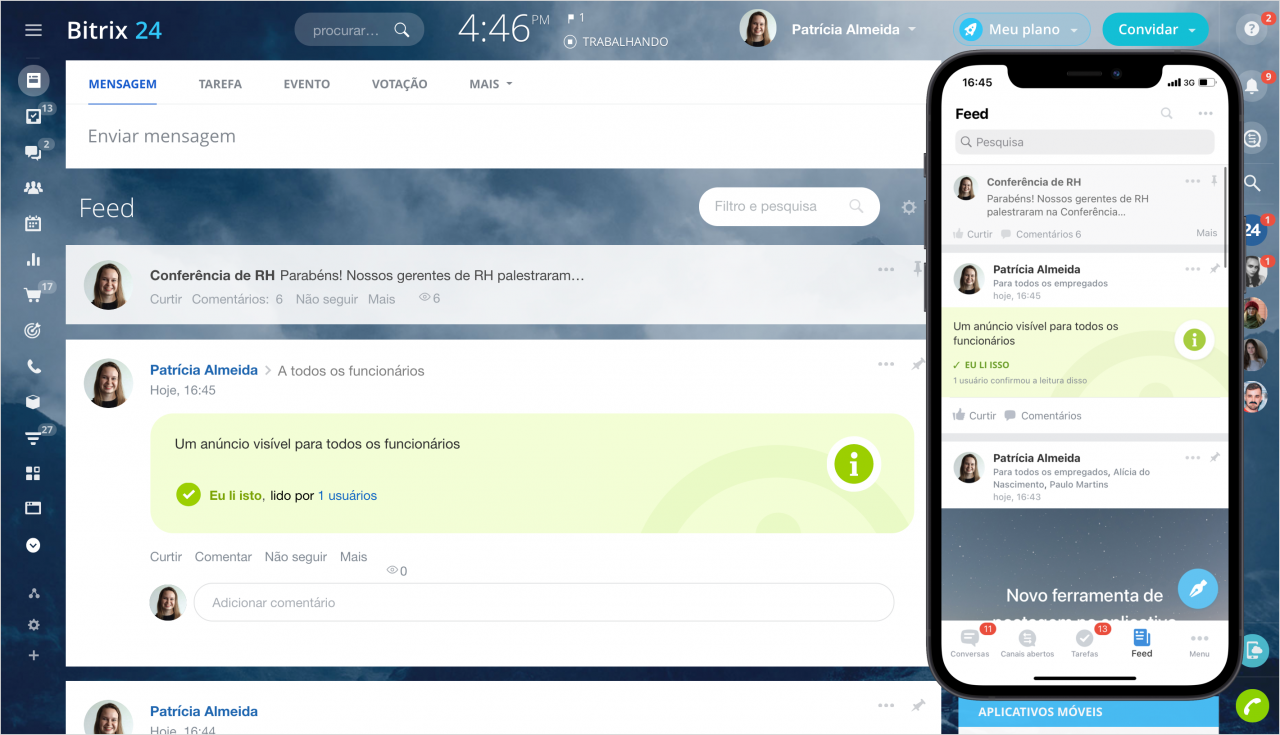Open the target icon in left sidebar
Viewport: 1280px width, 735px height.
click(x=33, y=330)
